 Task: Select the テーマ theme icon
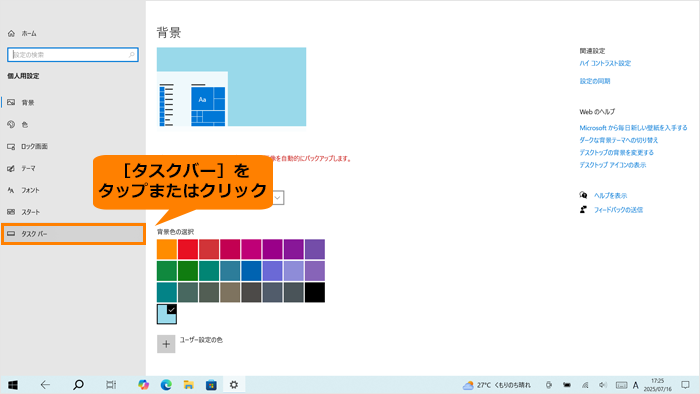click(11, 168)
